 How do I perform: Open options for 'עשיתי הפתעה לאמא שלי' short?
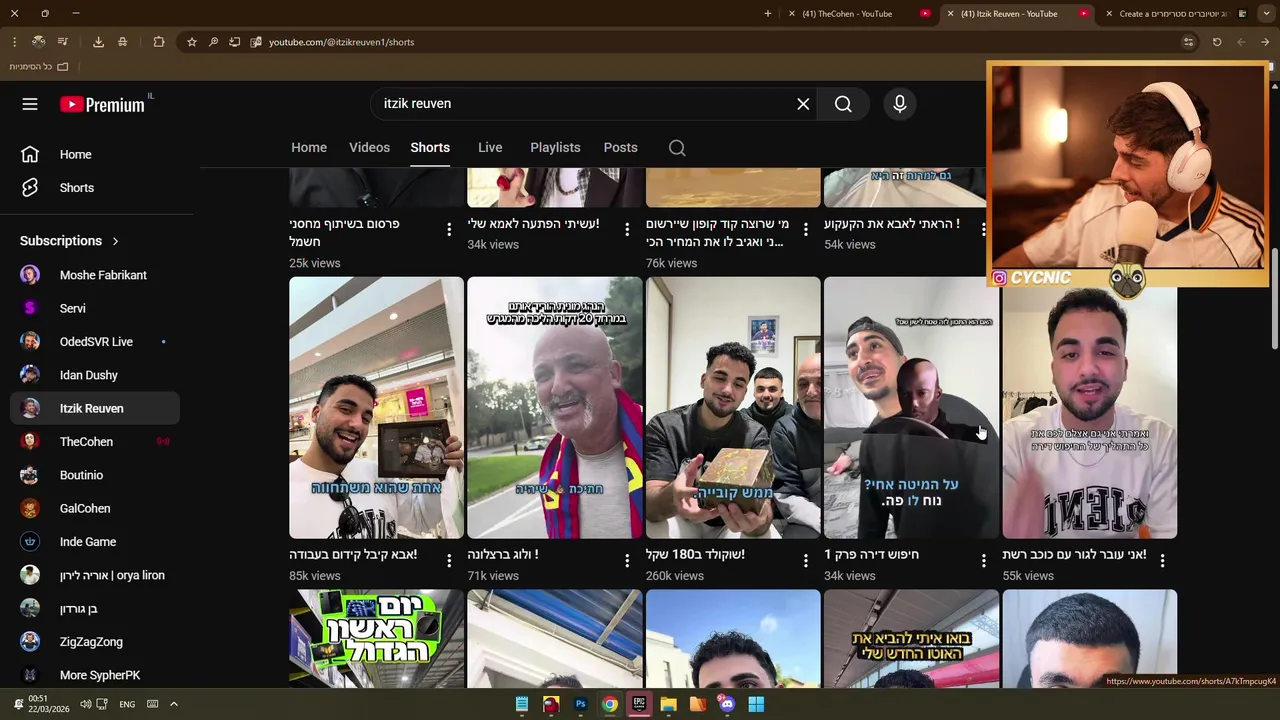tap(627, 230)
